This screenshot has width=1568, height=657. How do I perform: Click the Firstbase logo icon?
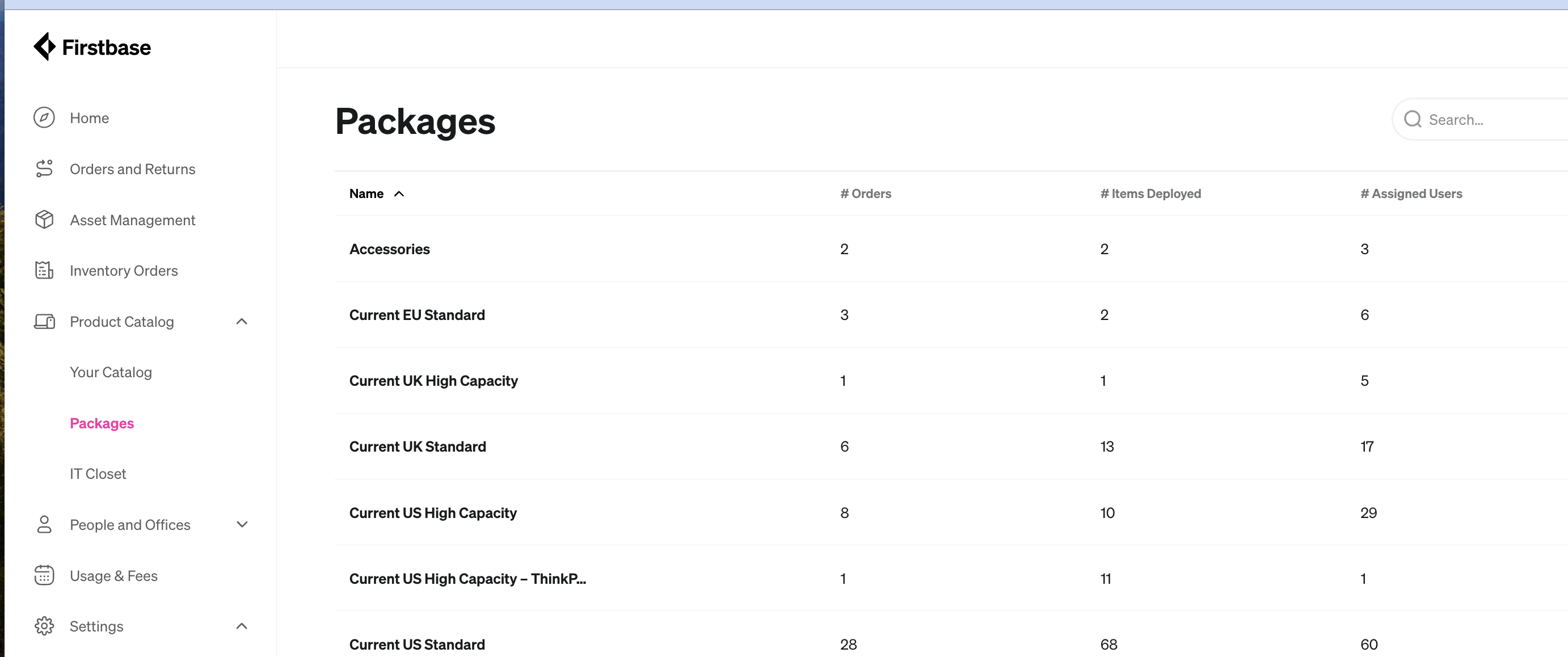(44, 47)
